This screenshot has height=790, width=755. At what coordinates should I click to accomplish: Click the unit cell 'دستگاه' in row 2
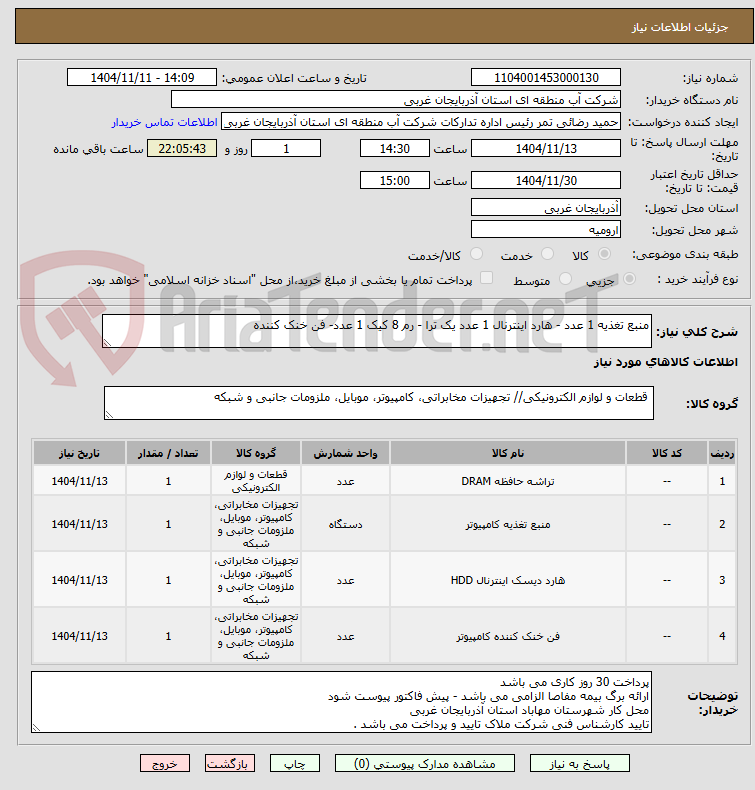(x=346, y=524)
